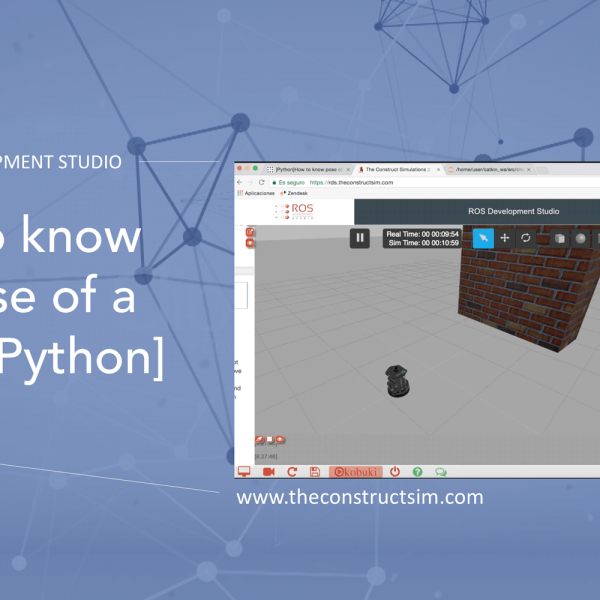The height and width of the screenshot is (600, 600).
Task: Activate the translate move tool
Action: [x=505, y=238]
